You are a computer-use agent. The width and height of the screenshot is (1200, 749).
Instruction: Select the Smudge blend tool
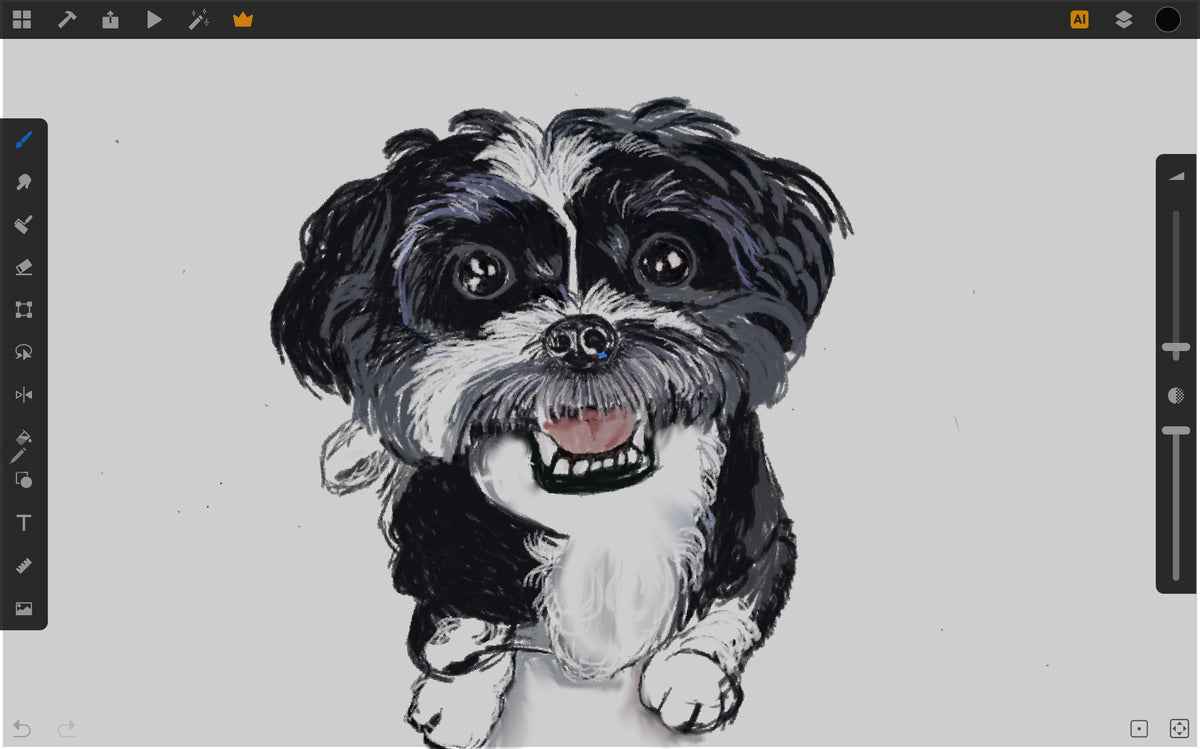click(24, 182)
